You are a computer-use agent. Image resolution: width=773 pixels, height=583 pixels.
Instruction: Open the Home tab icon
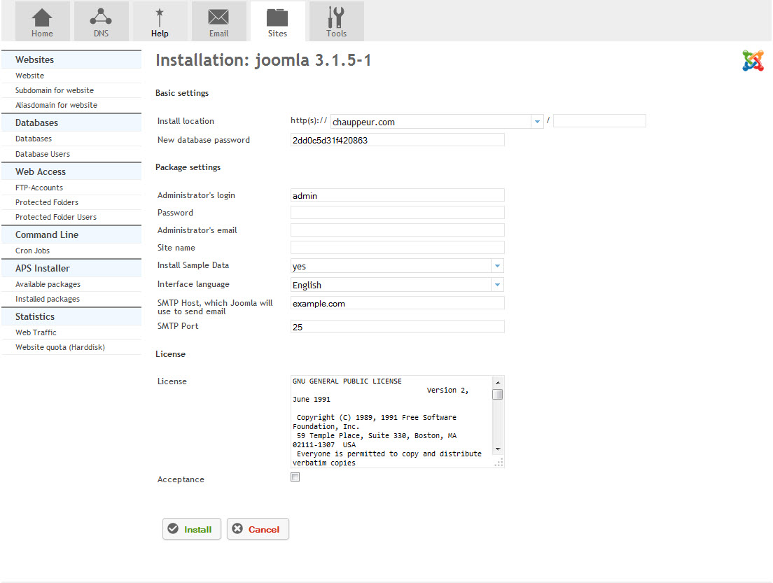[42, 21]
